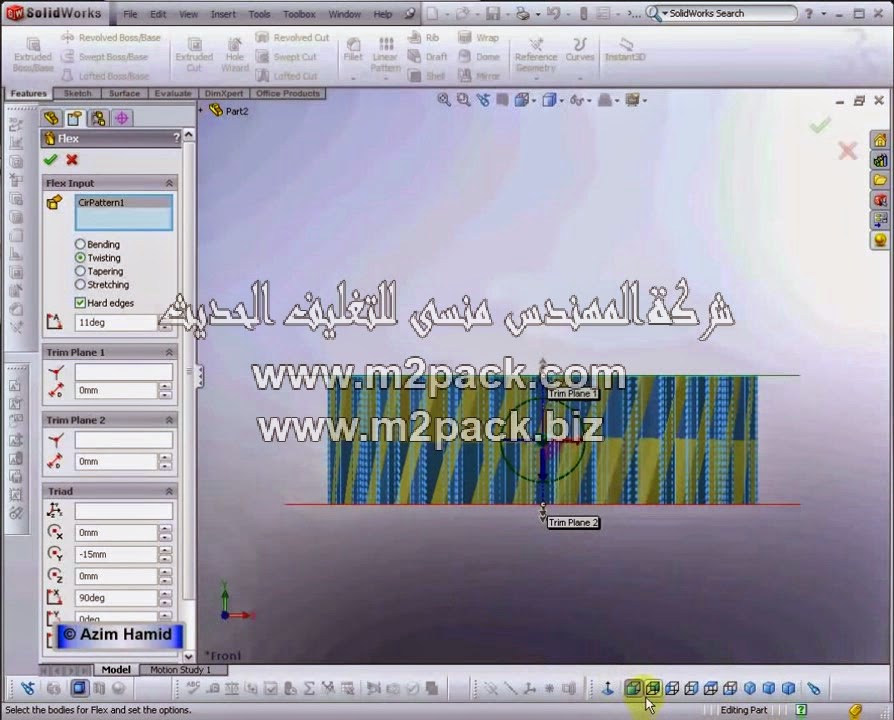Click Trim Plane 1 reference field
The image size is (894, 720).
[x=124, y=372]
